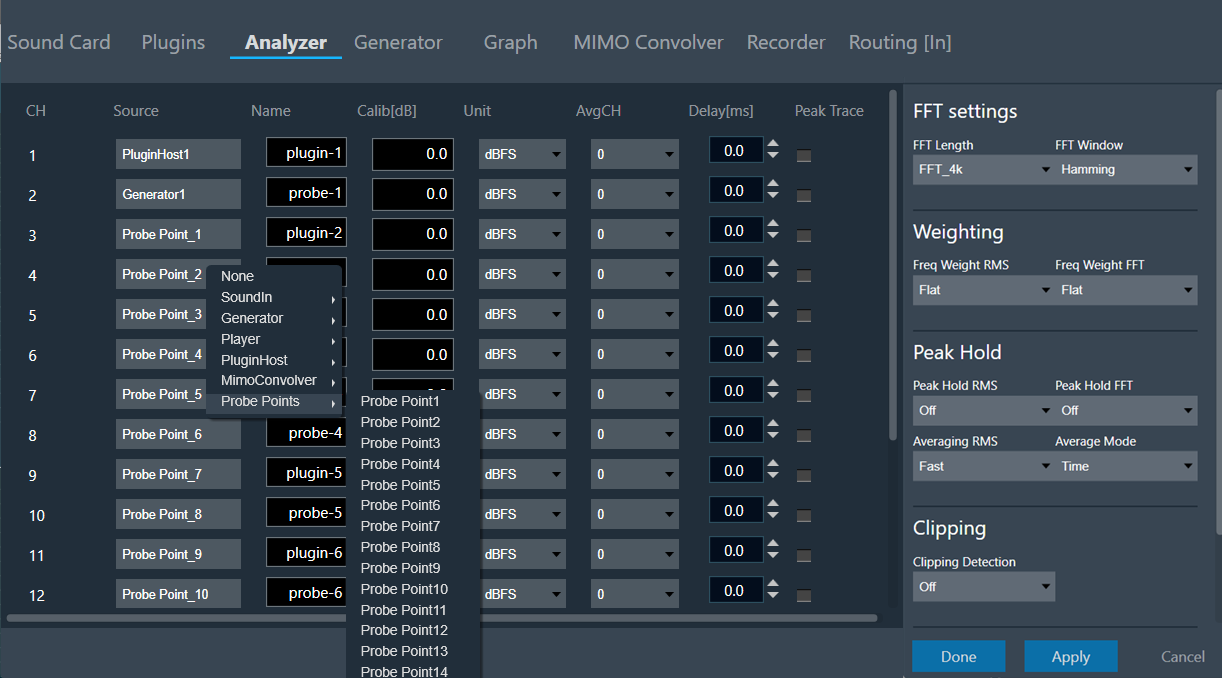Click the Apply button
The width and height of the screenshot is (1222, 678).
(x=1071, y=657)
